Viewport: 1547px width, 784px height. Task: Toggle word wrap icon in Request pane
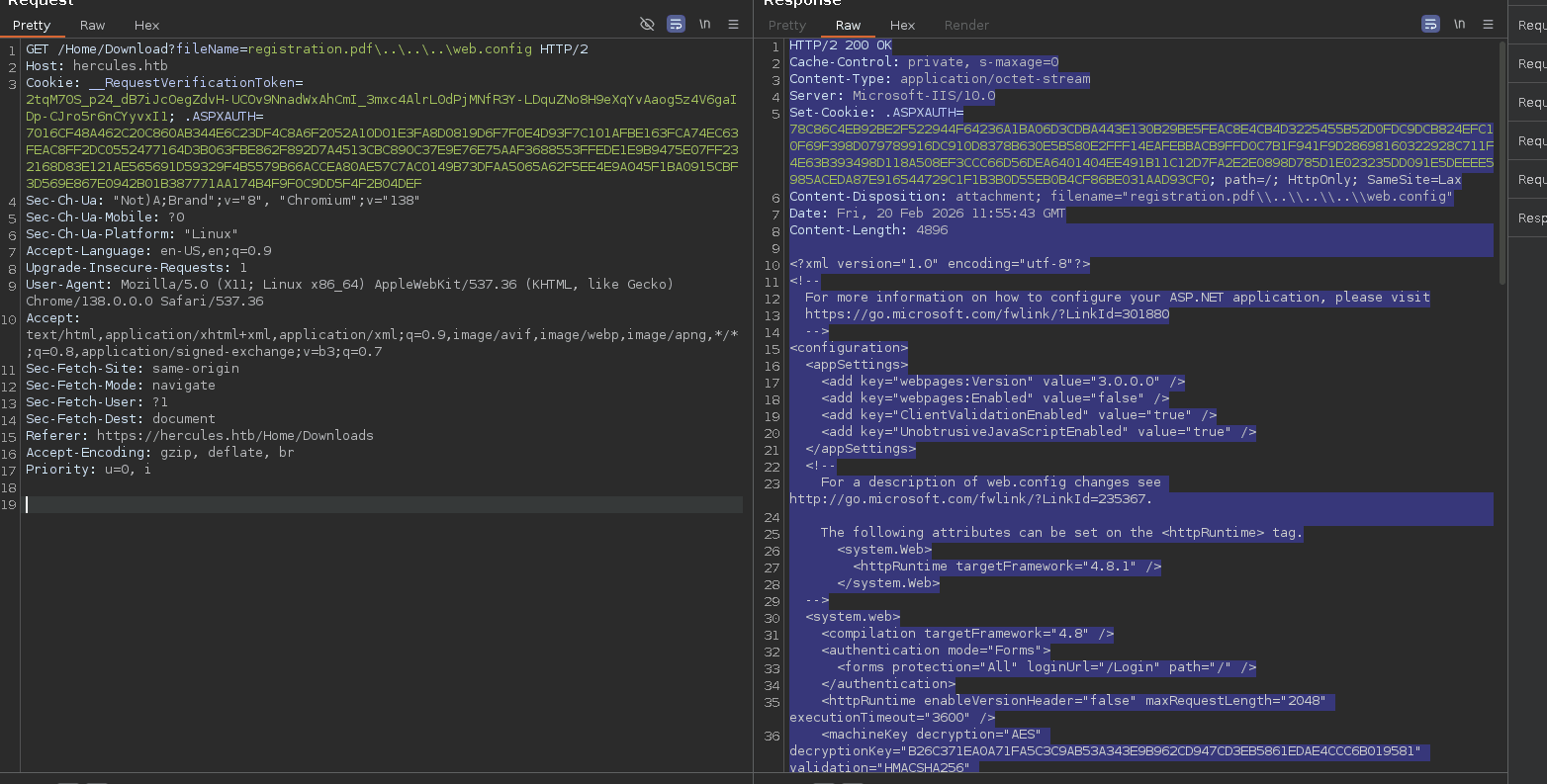[676, 24]
